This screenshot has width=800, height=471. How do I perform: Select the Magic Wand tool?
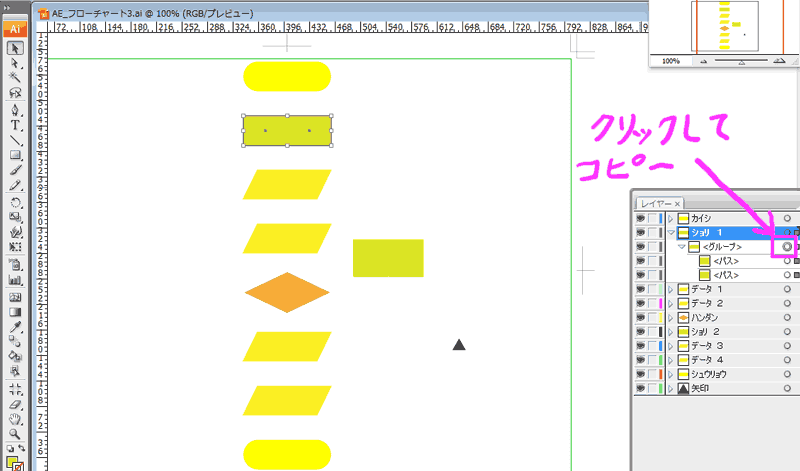(x=15, y=78)
